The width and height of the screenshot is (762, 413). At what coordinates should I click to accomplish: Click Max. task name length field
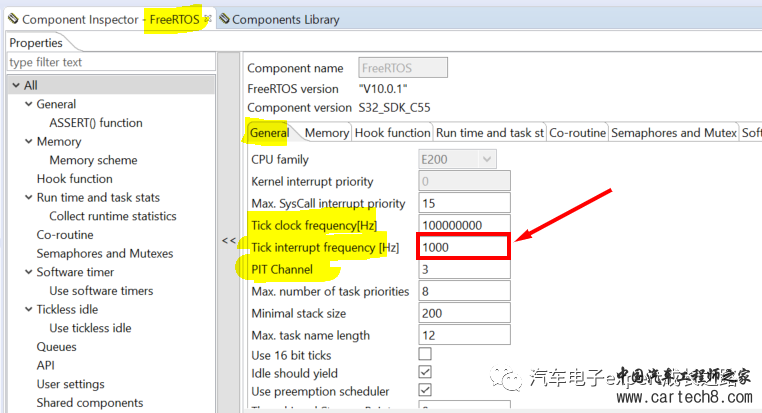[465, 335]
